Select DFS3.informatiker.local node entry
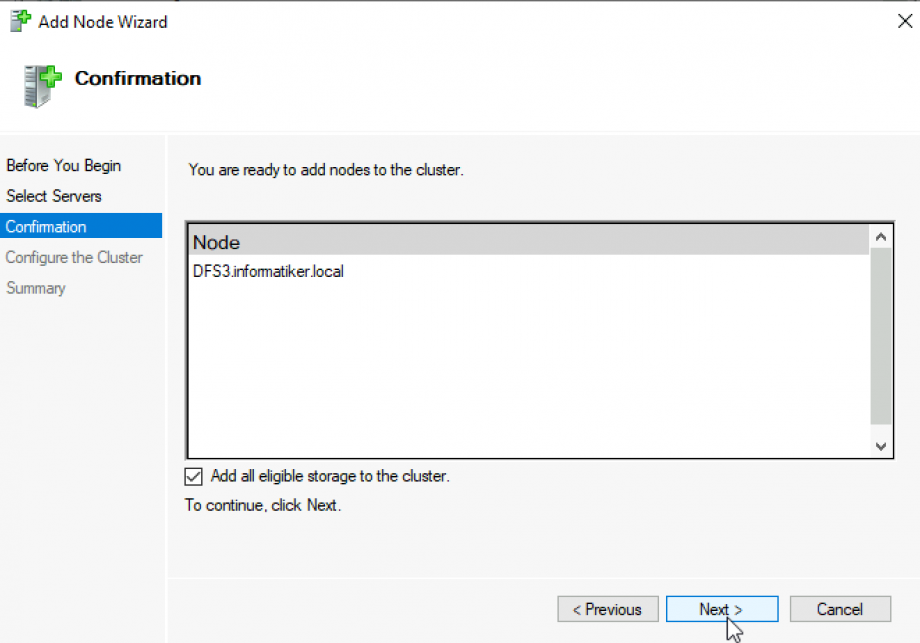Image resolution: width=920 pixels, height=643 pixels. [266, 270]
